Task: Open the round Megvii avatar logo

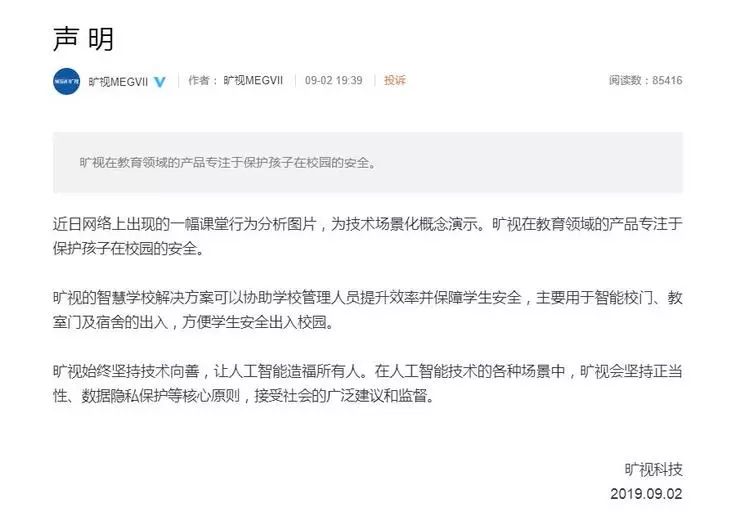Action: (x=67, y=81)
